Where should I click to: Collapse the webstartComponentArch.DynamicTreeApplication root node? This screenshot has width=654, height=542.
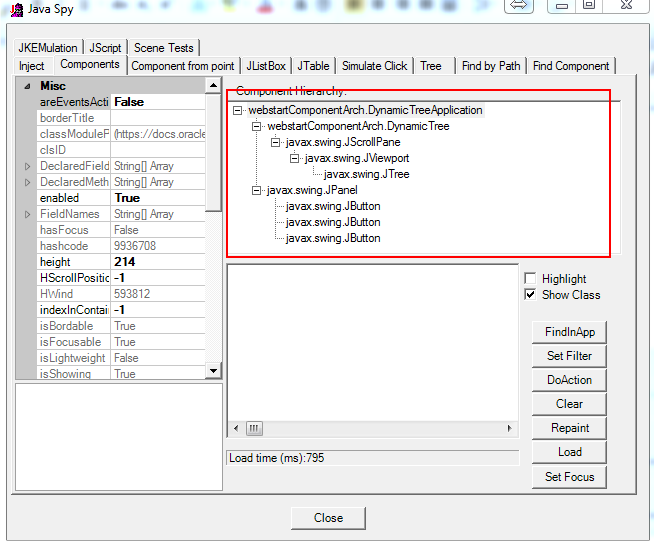238,110
